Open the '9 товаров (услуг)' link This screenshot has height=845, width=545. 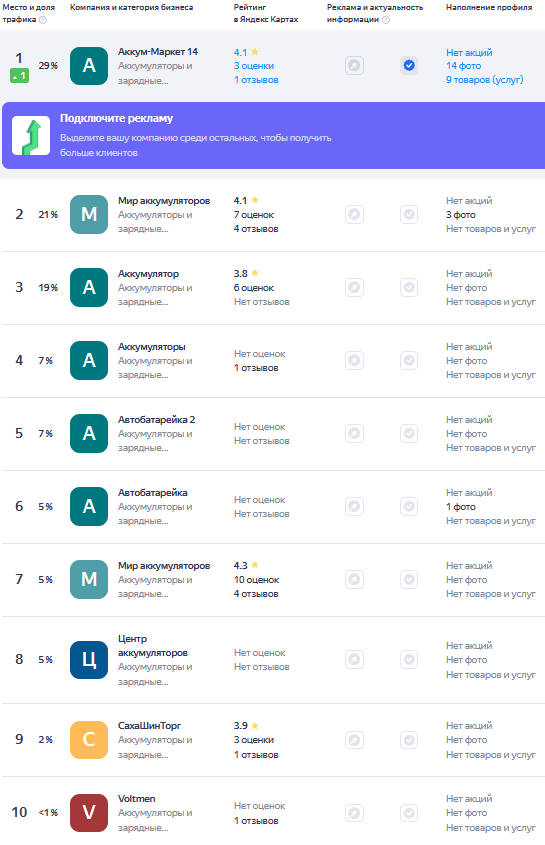tap(485, 80)
